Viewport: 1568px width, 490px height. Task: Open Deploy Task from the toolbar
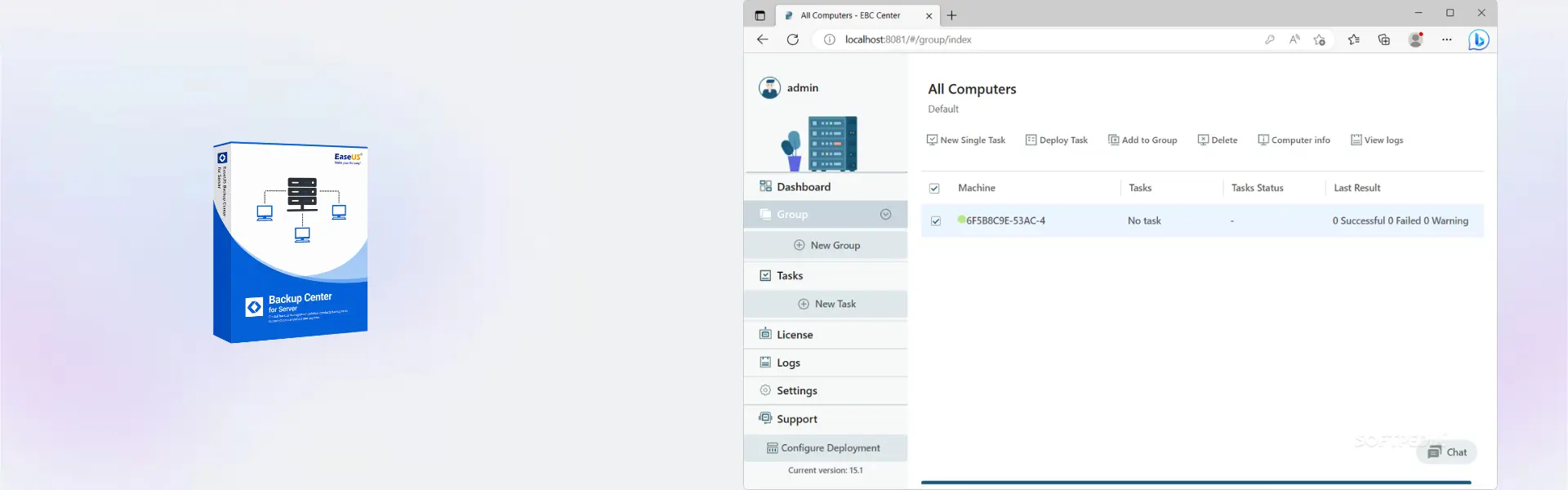pos(1057,140)
